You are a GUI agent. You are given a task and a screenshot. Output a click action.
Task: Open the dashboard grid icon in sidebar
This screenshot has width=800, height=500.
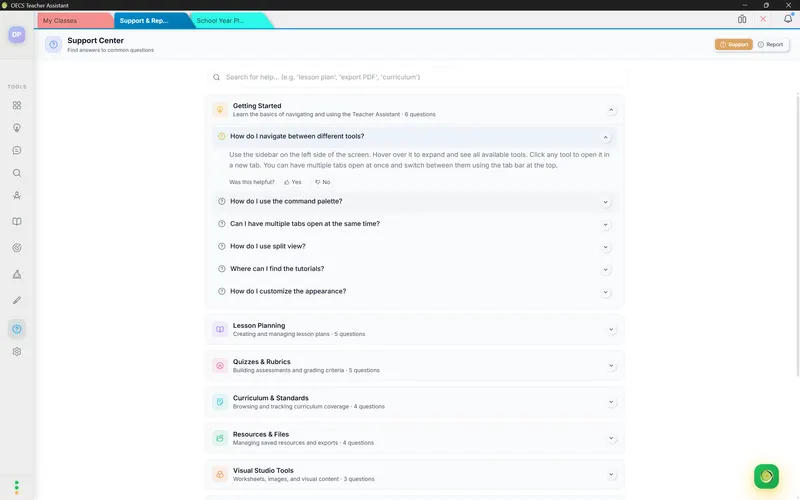[17, 105]
